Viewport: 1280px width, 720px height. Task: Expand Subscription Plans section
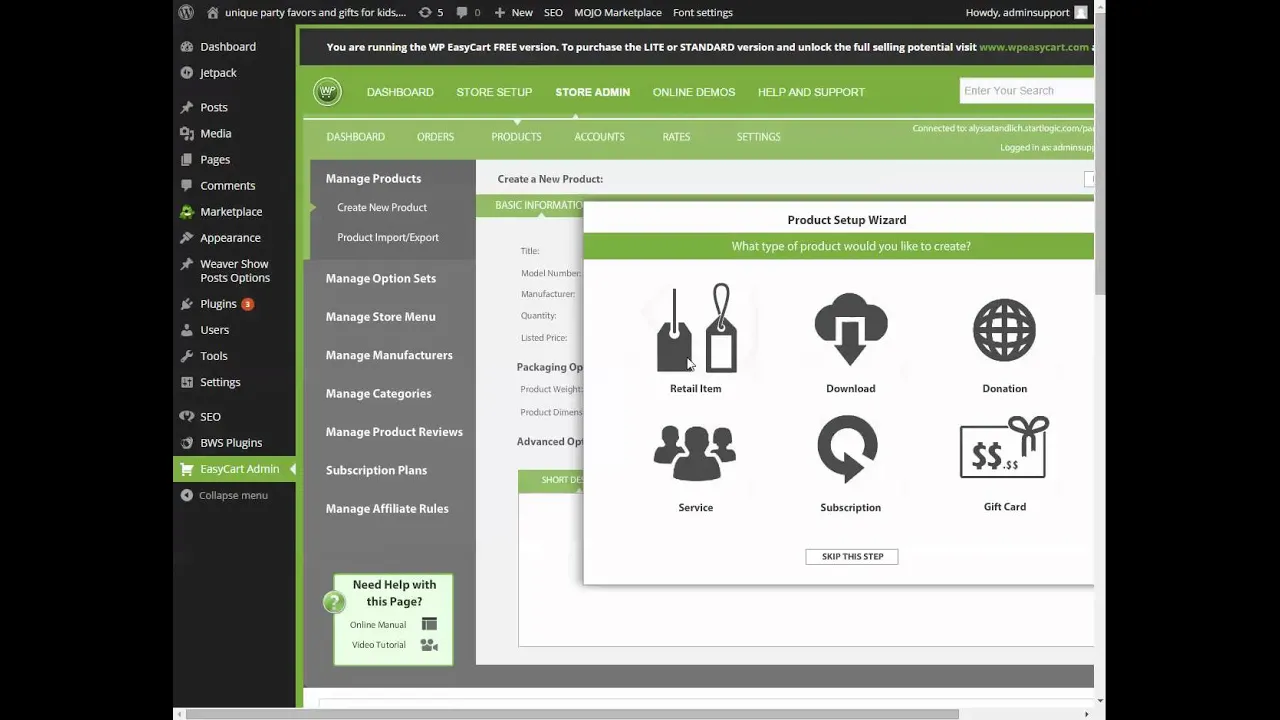point(376,470)
